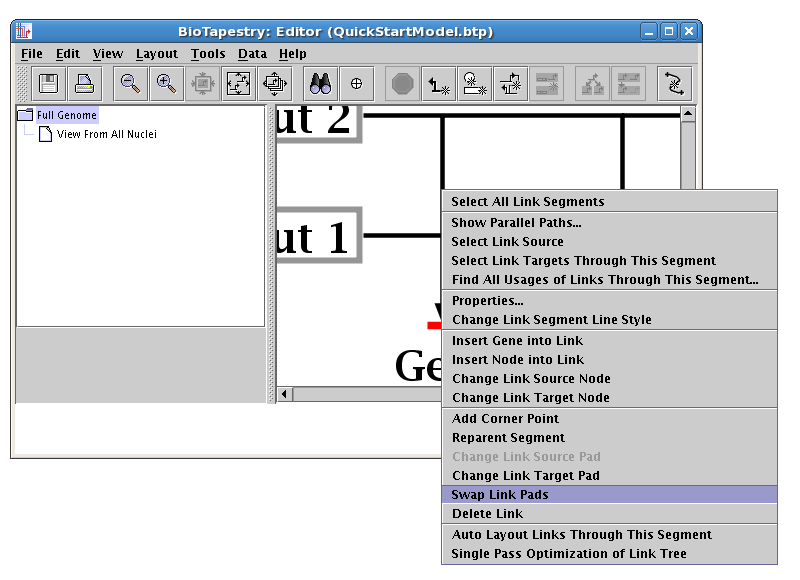The height and width of the screenshot is (580, 800).
Task: Select View From All Nuclei tree item
Action: (x=106, y=134)
